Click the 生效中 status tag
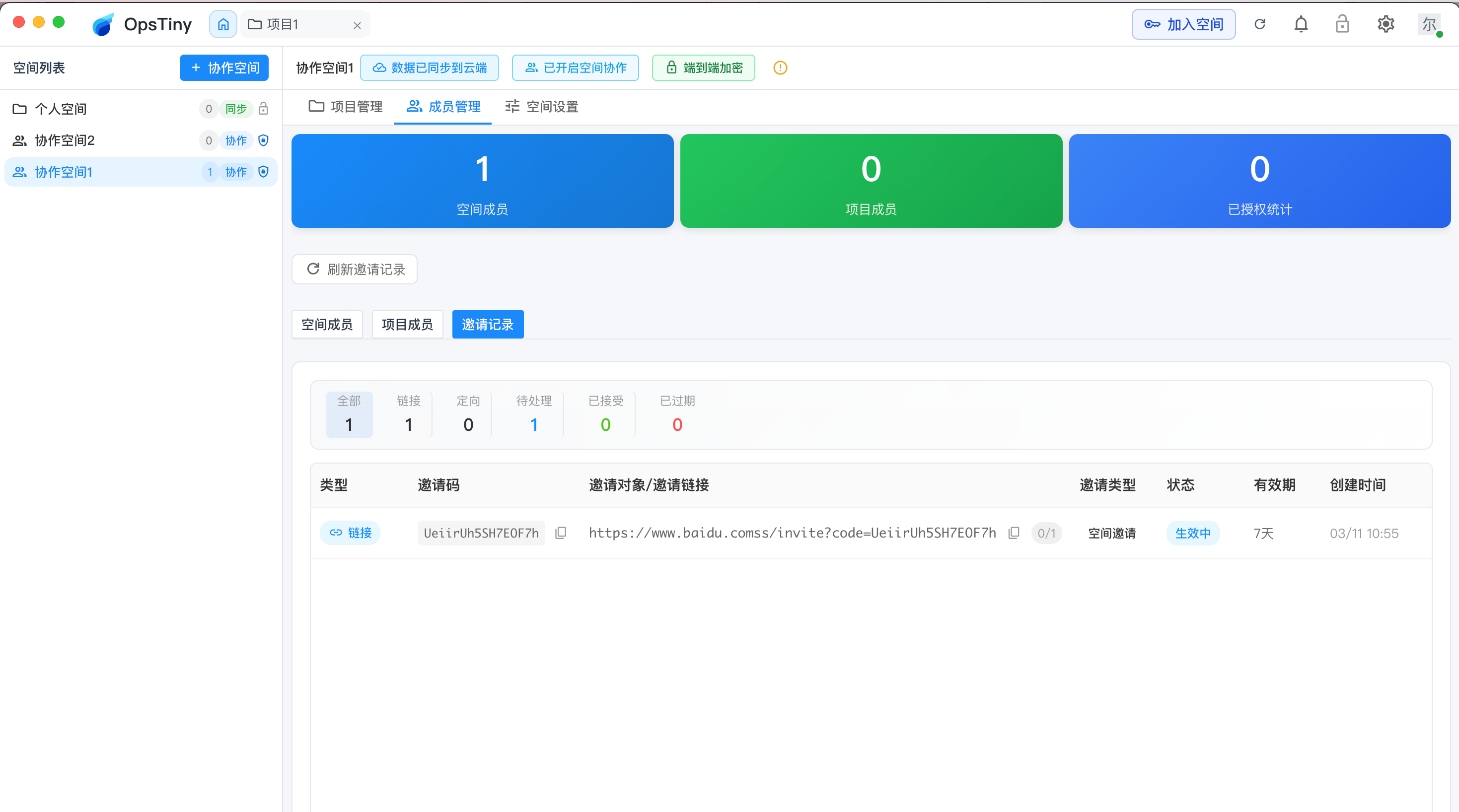Image resolution: width=1459 pixels, height=812 pixels. [1193, 533]
